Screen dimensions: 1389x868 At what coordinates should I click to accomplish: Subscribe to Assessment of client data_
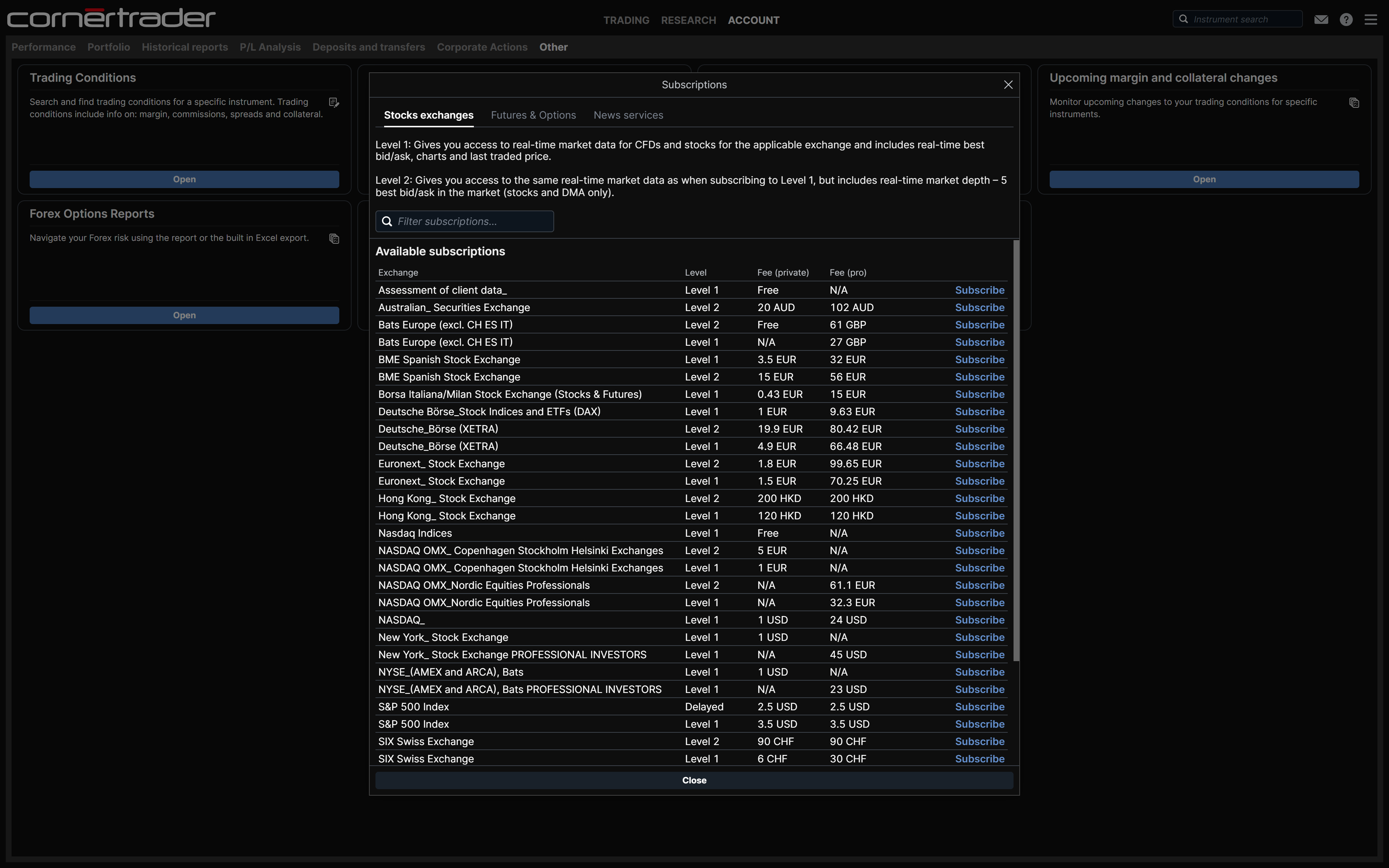pyautogui.click(x=979, y=290)
